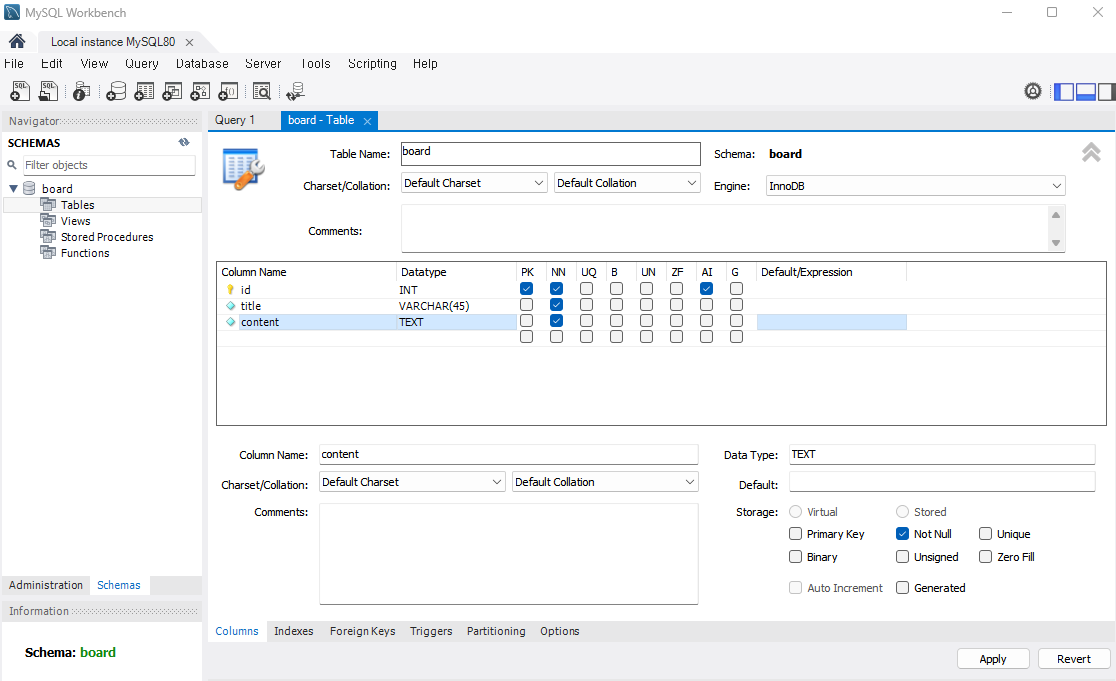Switch to Administration navigator tab

pyautogui.click(x=46, y=585)
